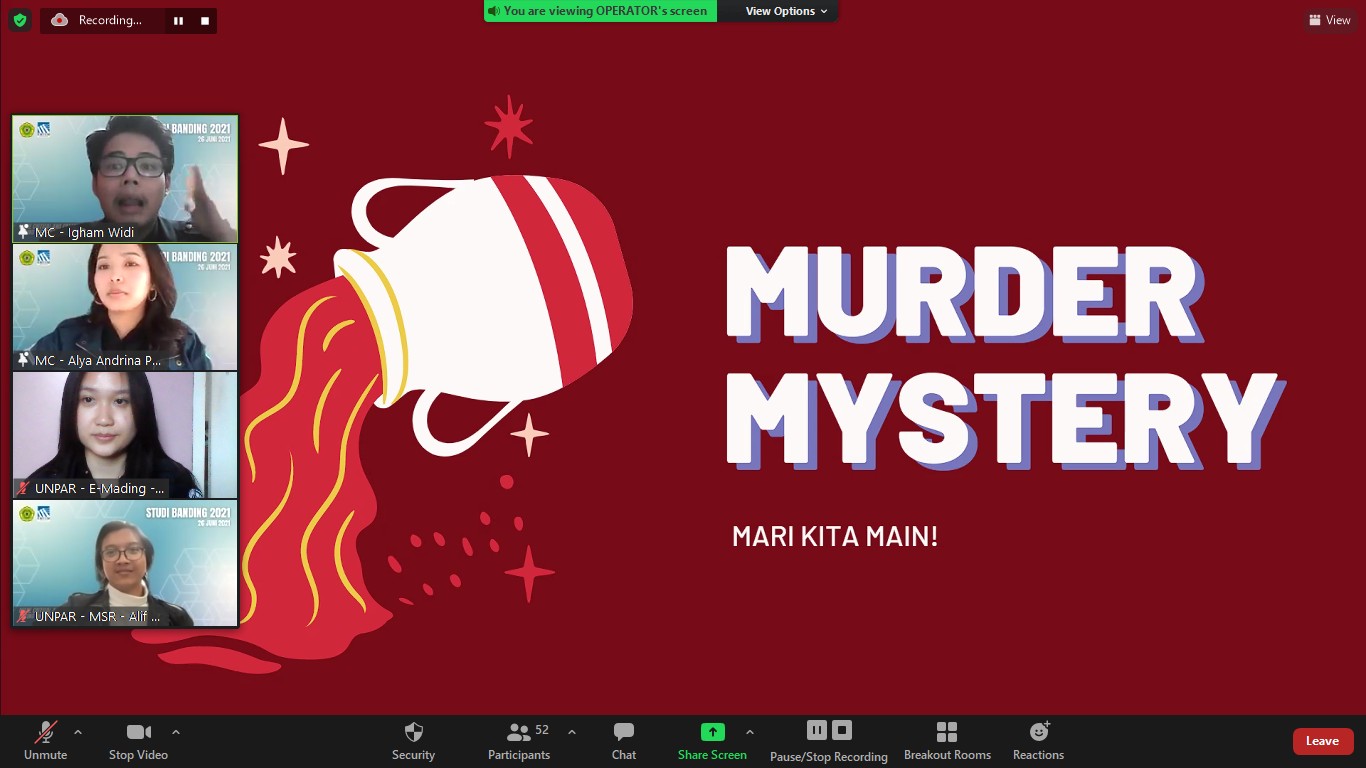Leave the meeting
This screenshot has width=1366, height=768.
(1322, 741)
